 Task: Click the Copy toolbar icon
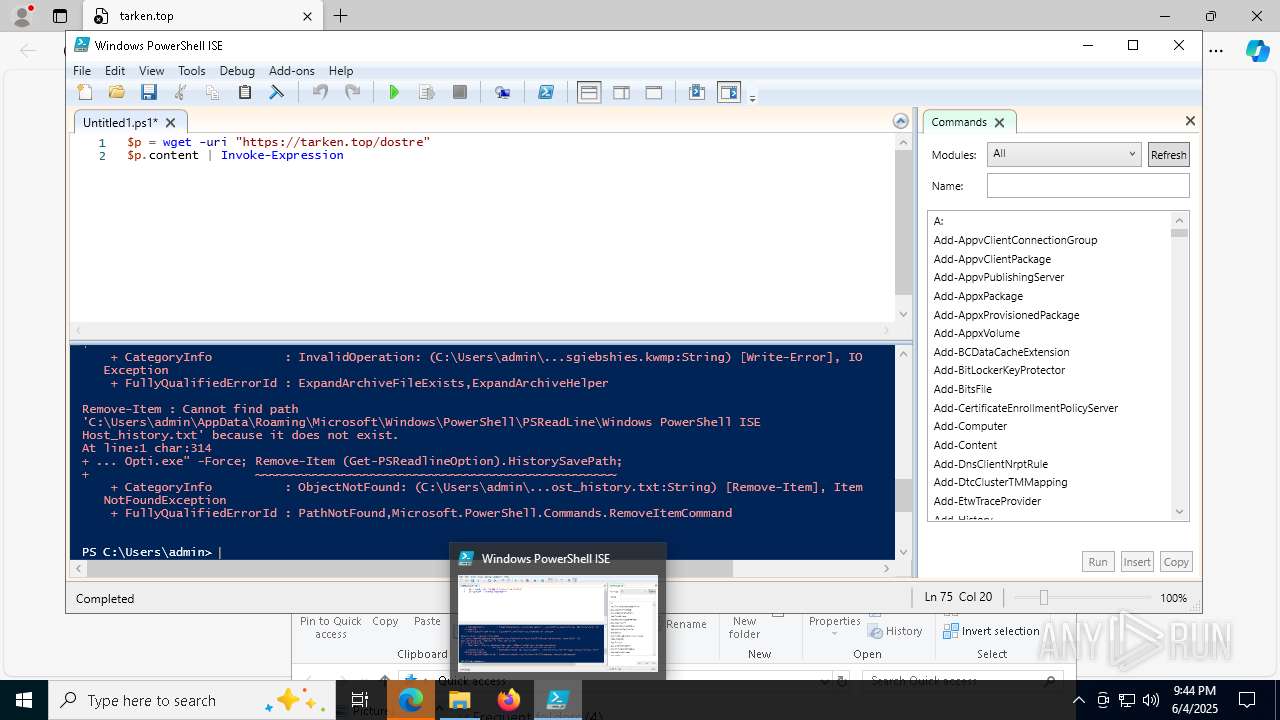tap(212, 92)
